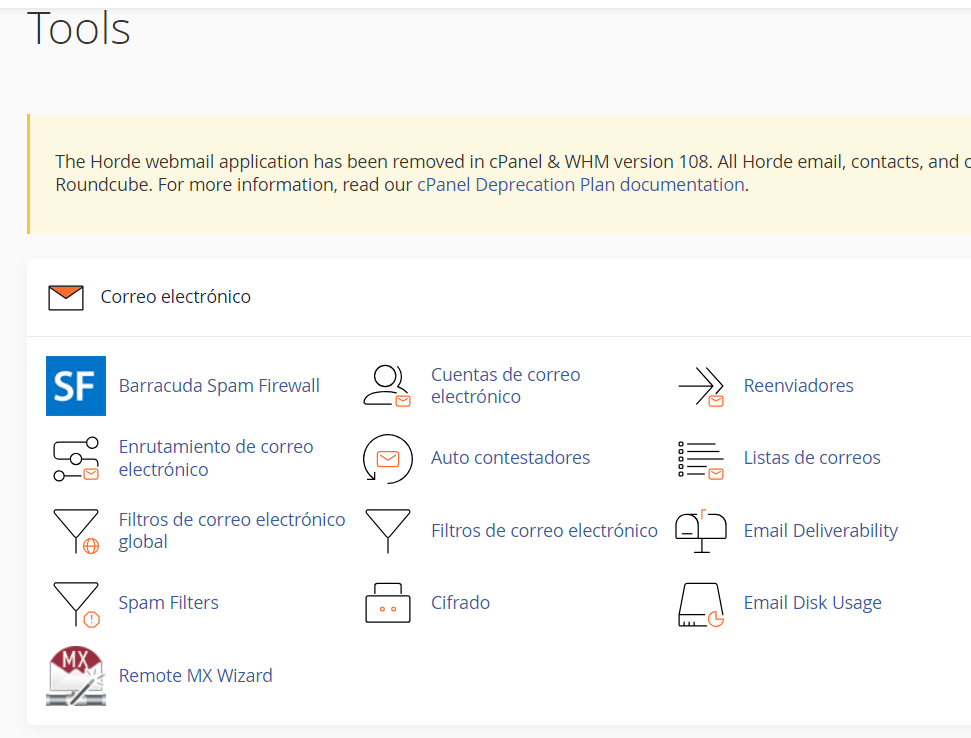Image resolution: width=971 pixels, height=738 pixels.
Task: Open the Listas de correos link
Action: (812, 458)
